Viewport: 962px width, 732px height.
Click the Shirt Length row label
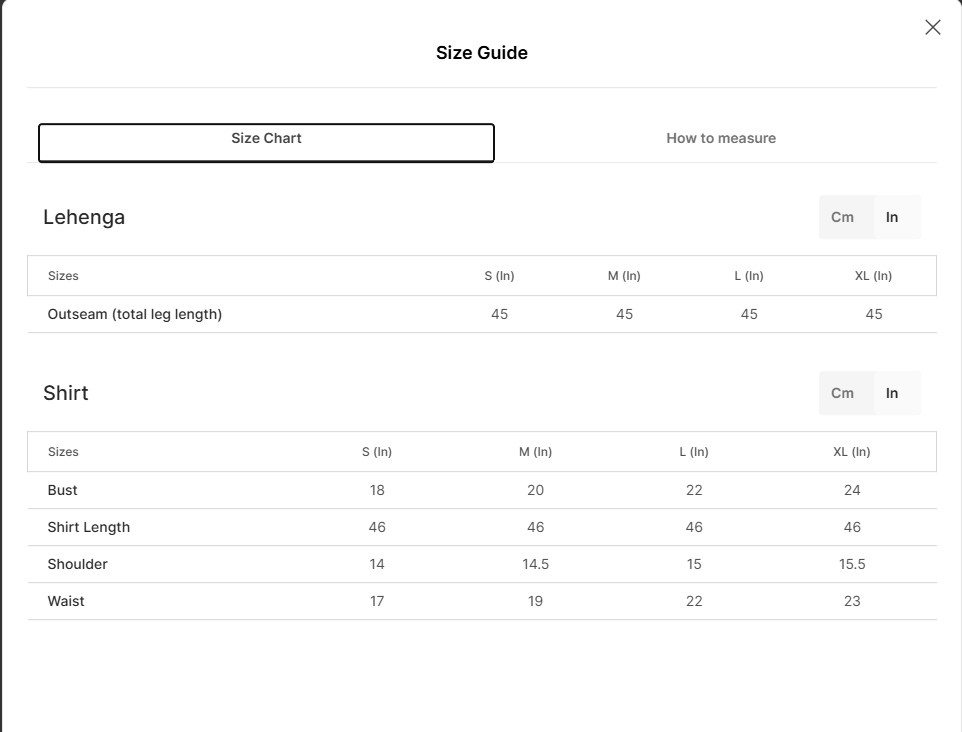pos(89,527)
